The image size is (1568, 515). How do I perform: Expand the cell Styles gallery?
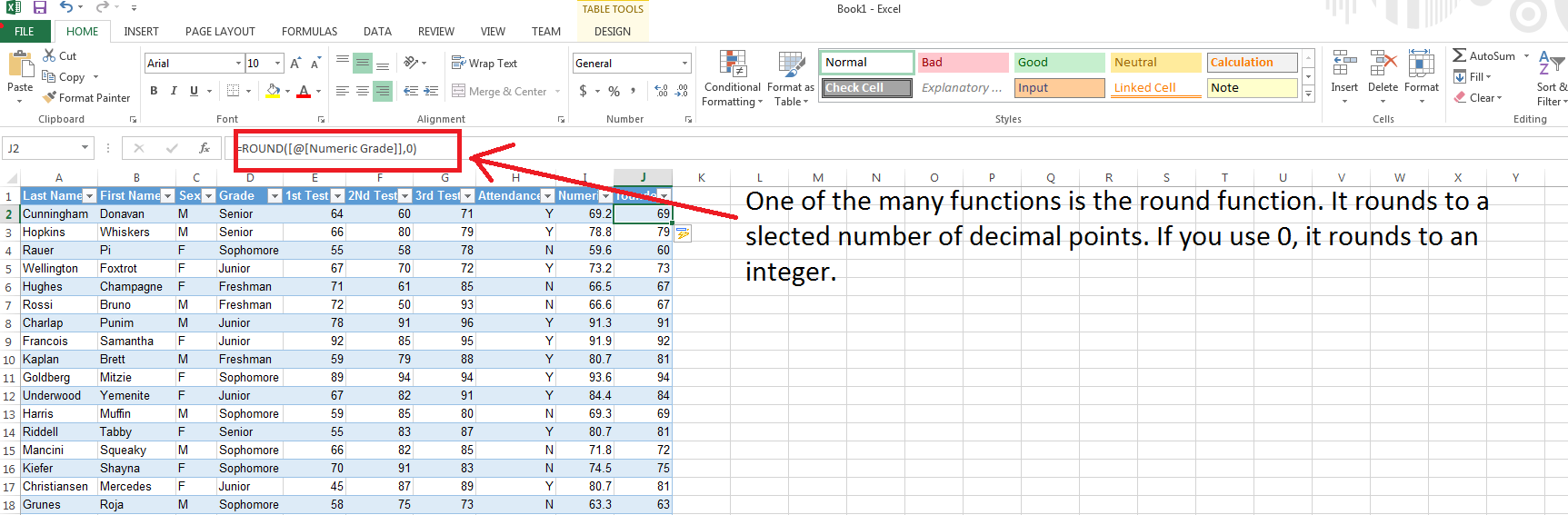point(1309,94)
